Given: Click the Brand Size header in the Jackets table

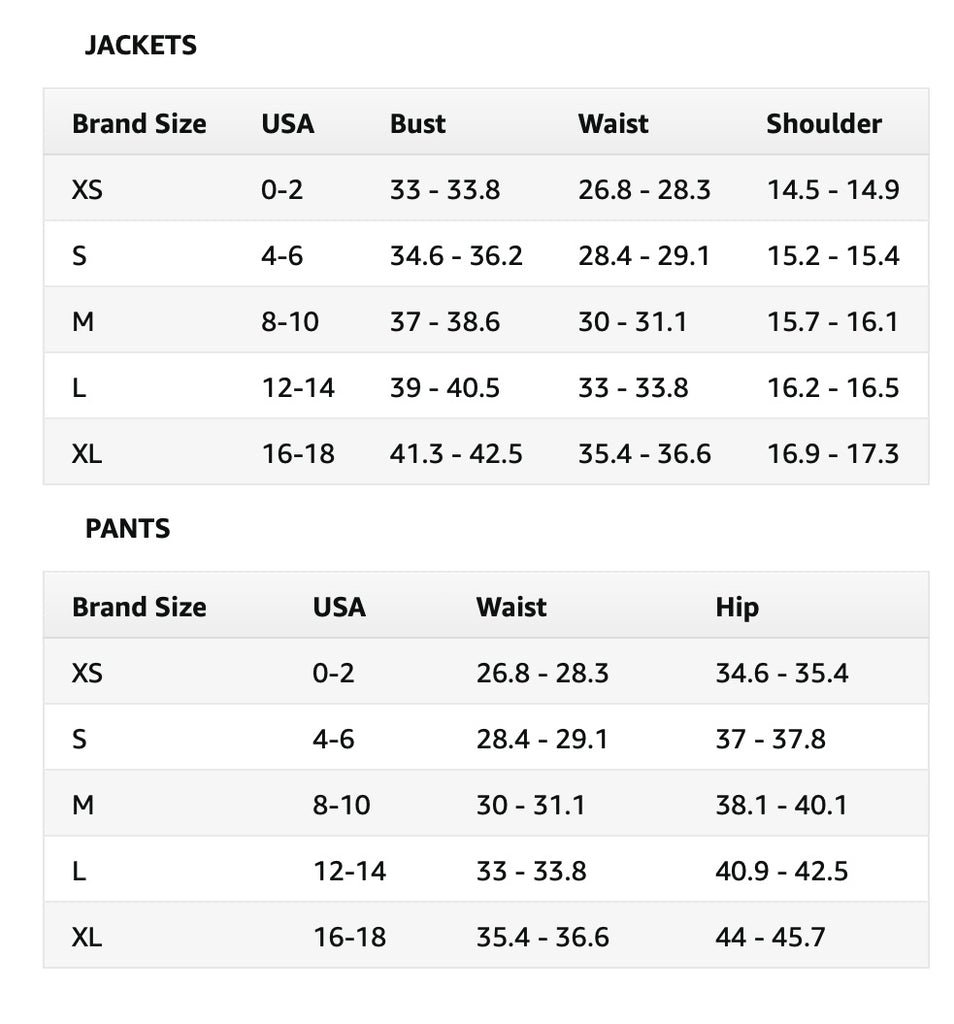Looking at the screenshot, I should point(139,123).
